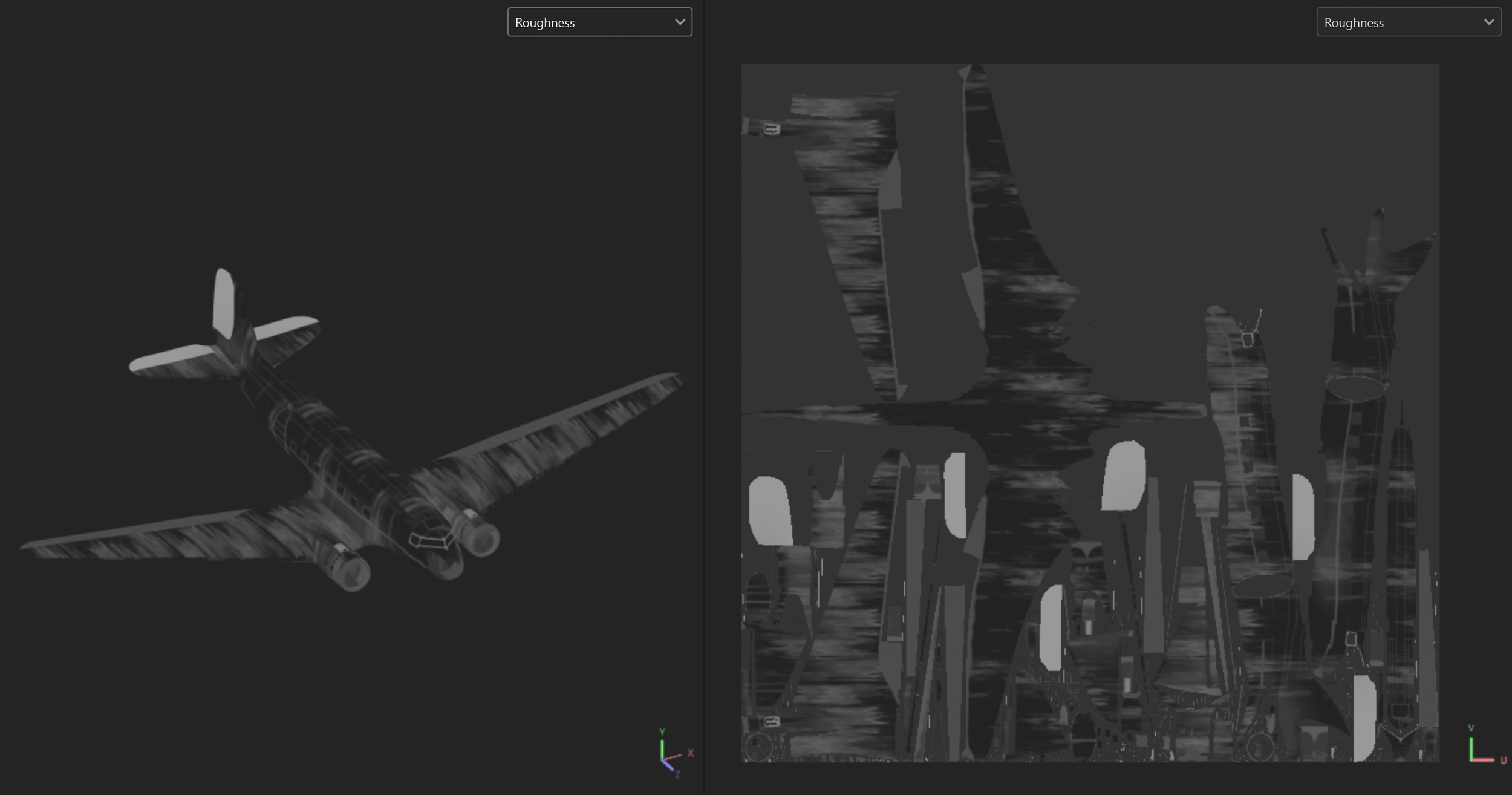Open the UV view's Roughness channel dropdown
1512x795 pixels.
[x=1408, y=22]
